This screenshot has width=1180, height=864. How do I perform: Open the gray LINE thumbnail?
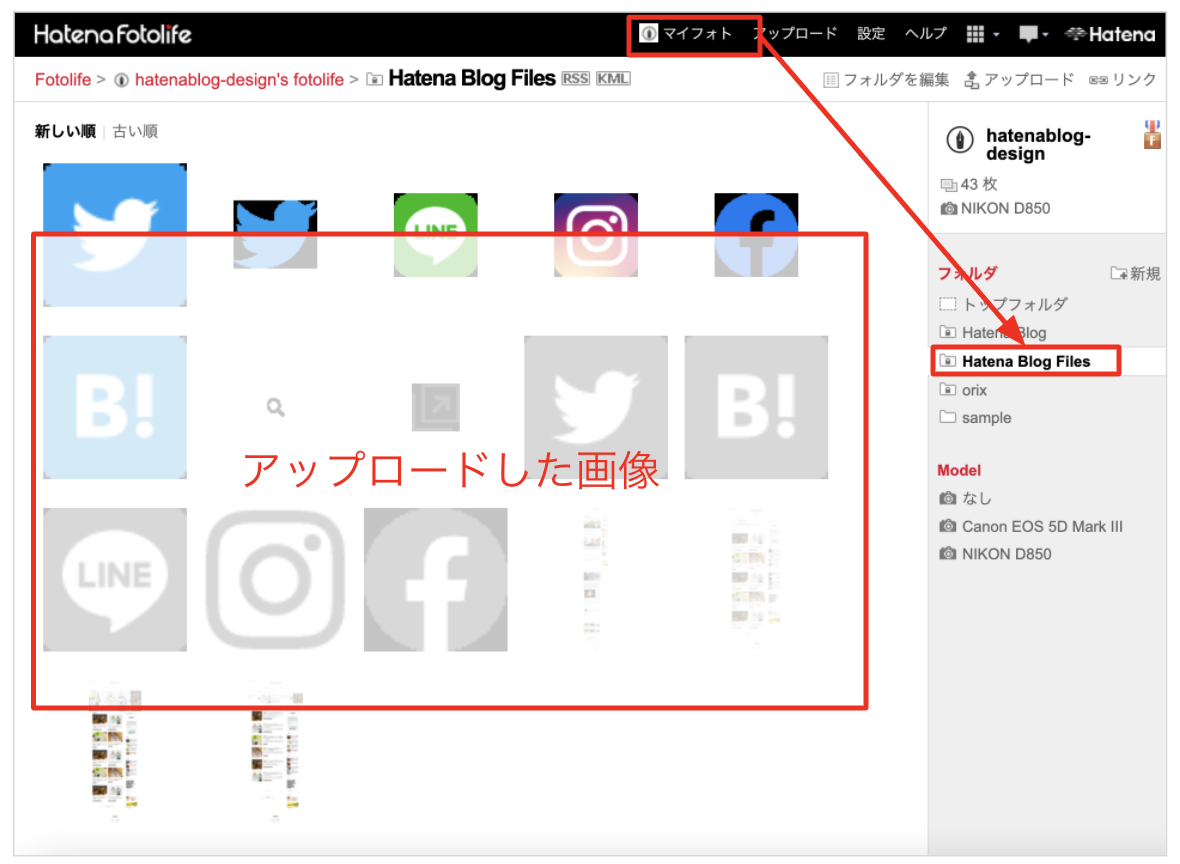coord(115,580)
